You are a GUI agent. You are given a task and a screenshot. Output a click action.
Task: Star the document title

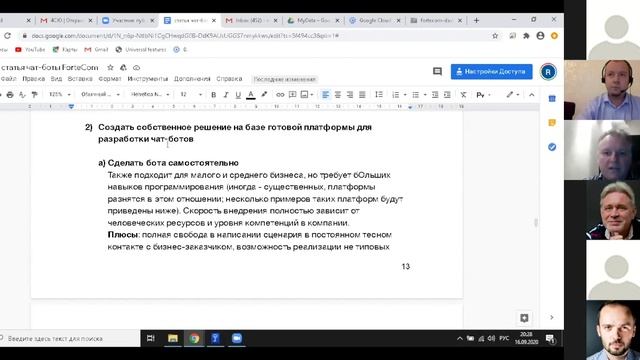click(110, 67)
